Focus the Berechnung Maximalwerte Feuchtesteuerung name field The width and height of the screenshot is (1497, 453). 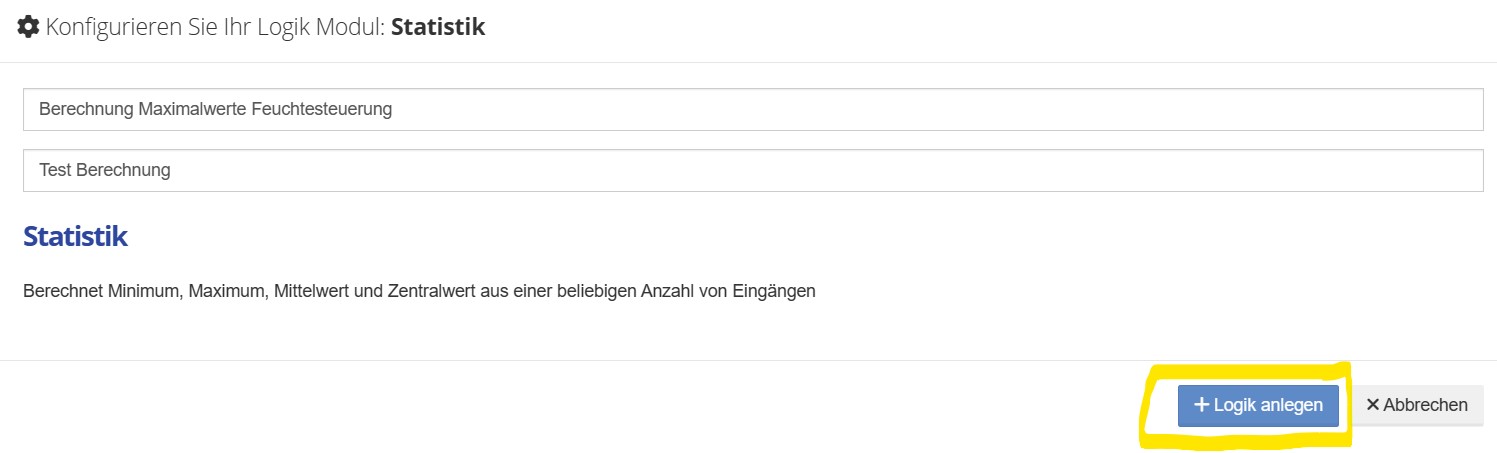(752, 109)
